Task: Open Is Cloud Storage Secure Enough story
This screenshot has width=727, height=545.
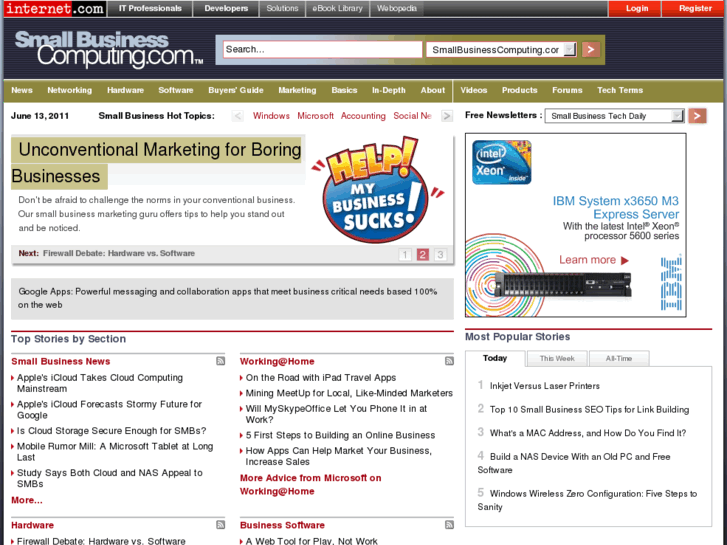Action: 111,431
